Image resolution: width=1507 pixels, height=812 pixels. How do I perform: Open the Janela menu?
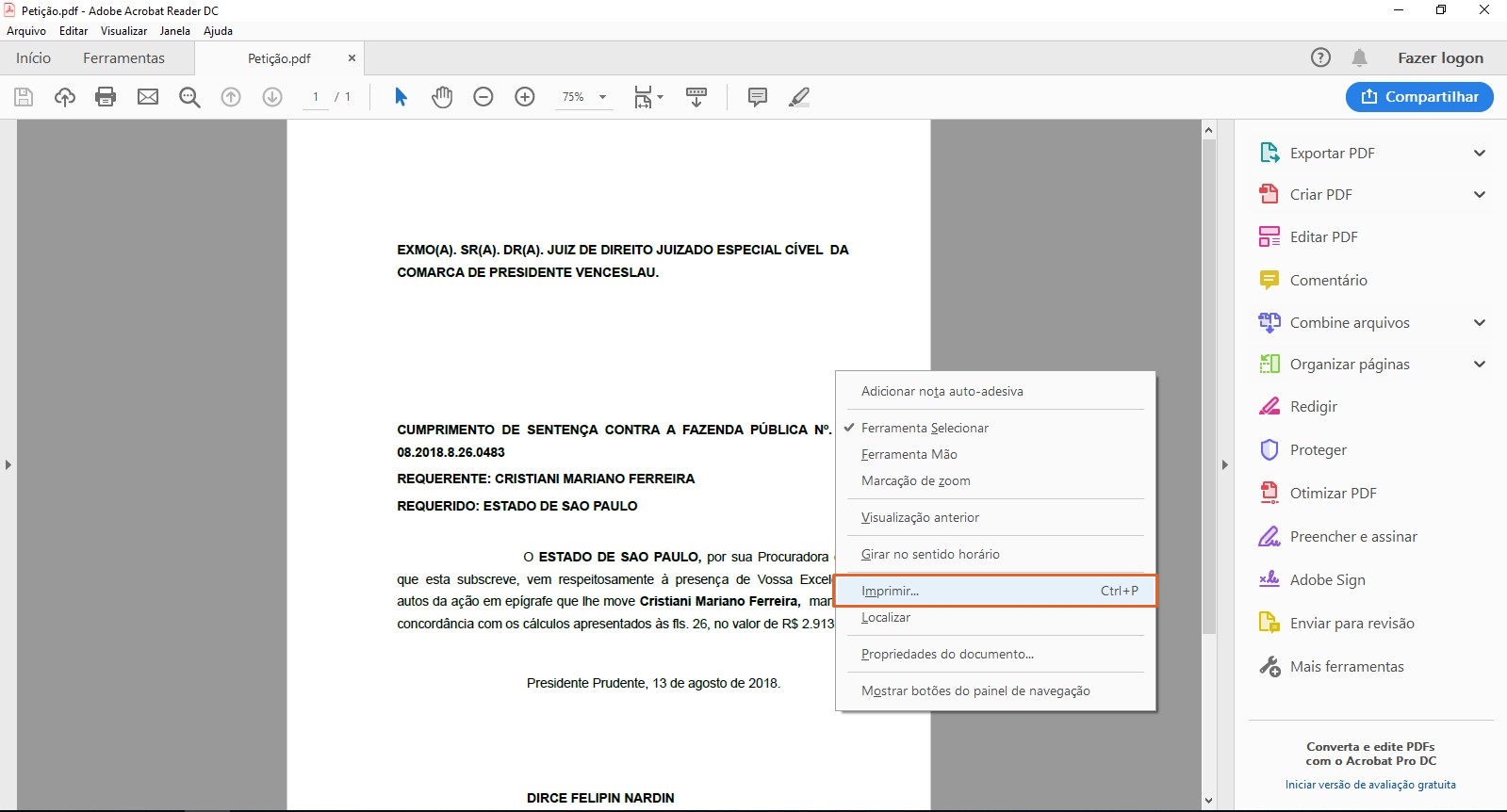pyautogui.click(x=175, y=31)
